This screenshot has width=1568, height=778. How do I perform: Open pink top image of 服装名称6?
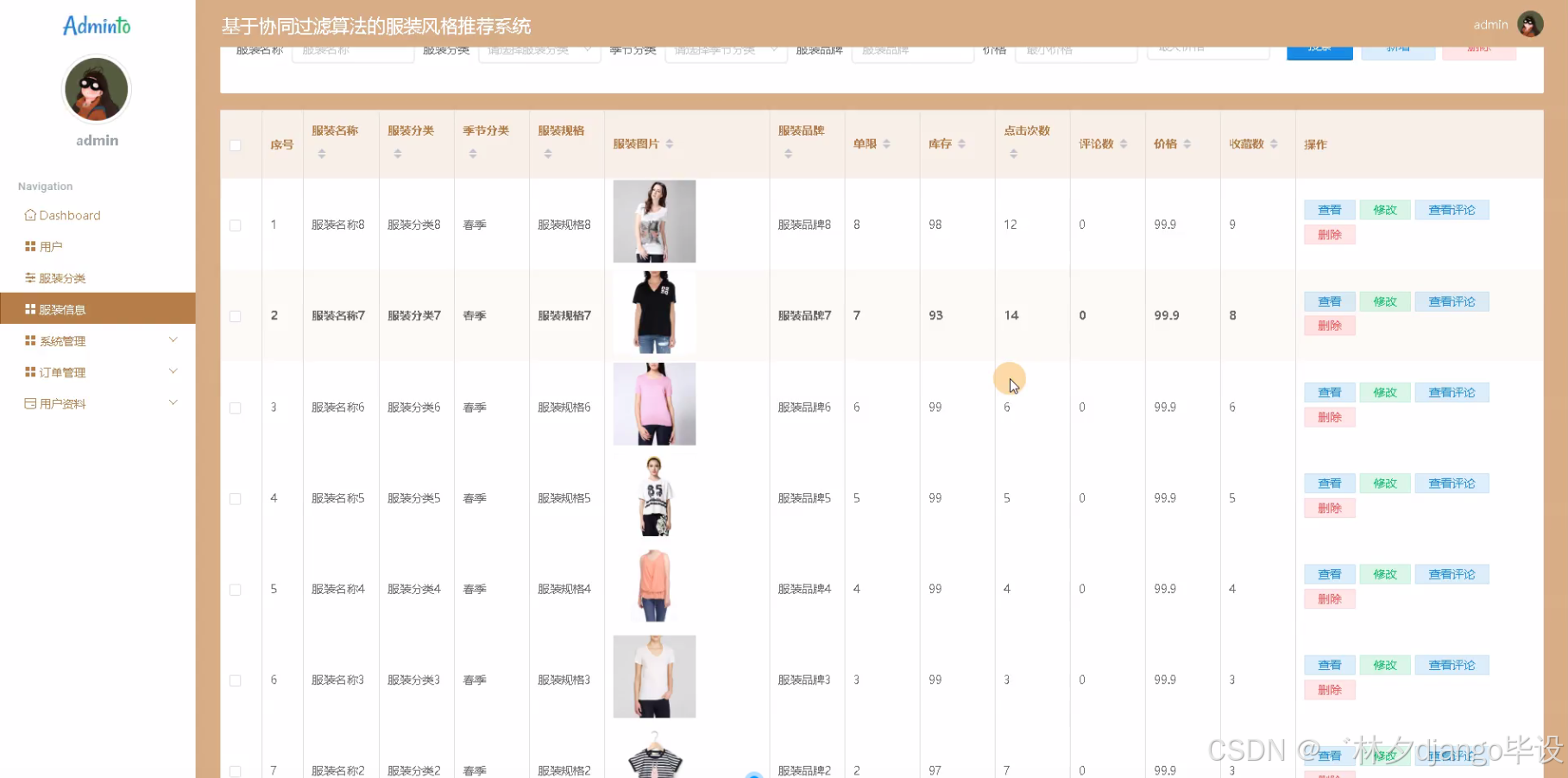654,404
